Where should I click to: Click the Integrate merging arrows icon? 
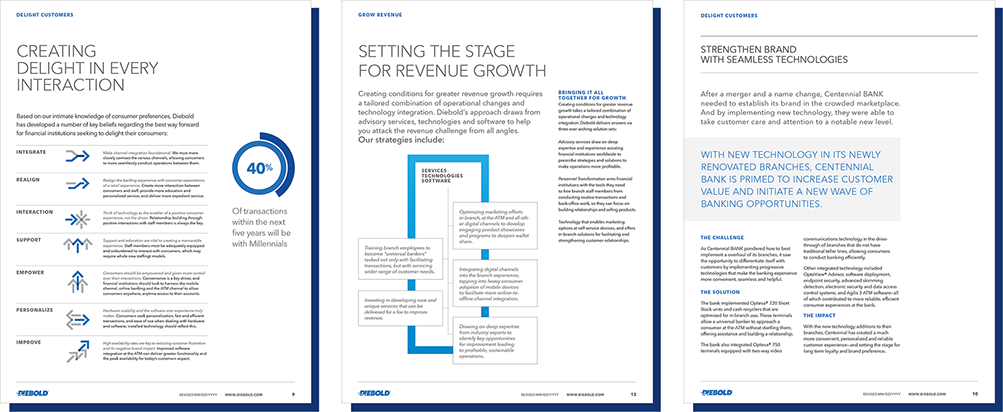pyautogui.click(x=77, y=155)
